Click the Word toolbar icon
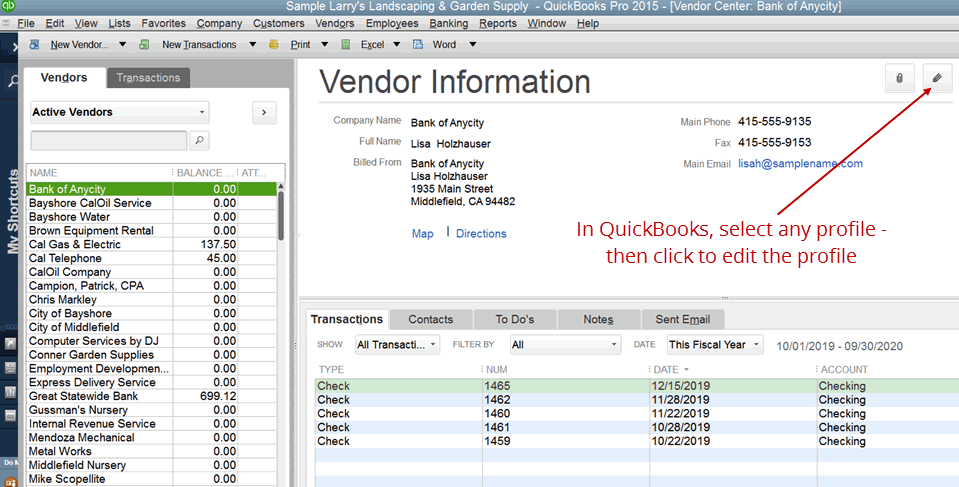The image size is (959, 487). [418, 45]
